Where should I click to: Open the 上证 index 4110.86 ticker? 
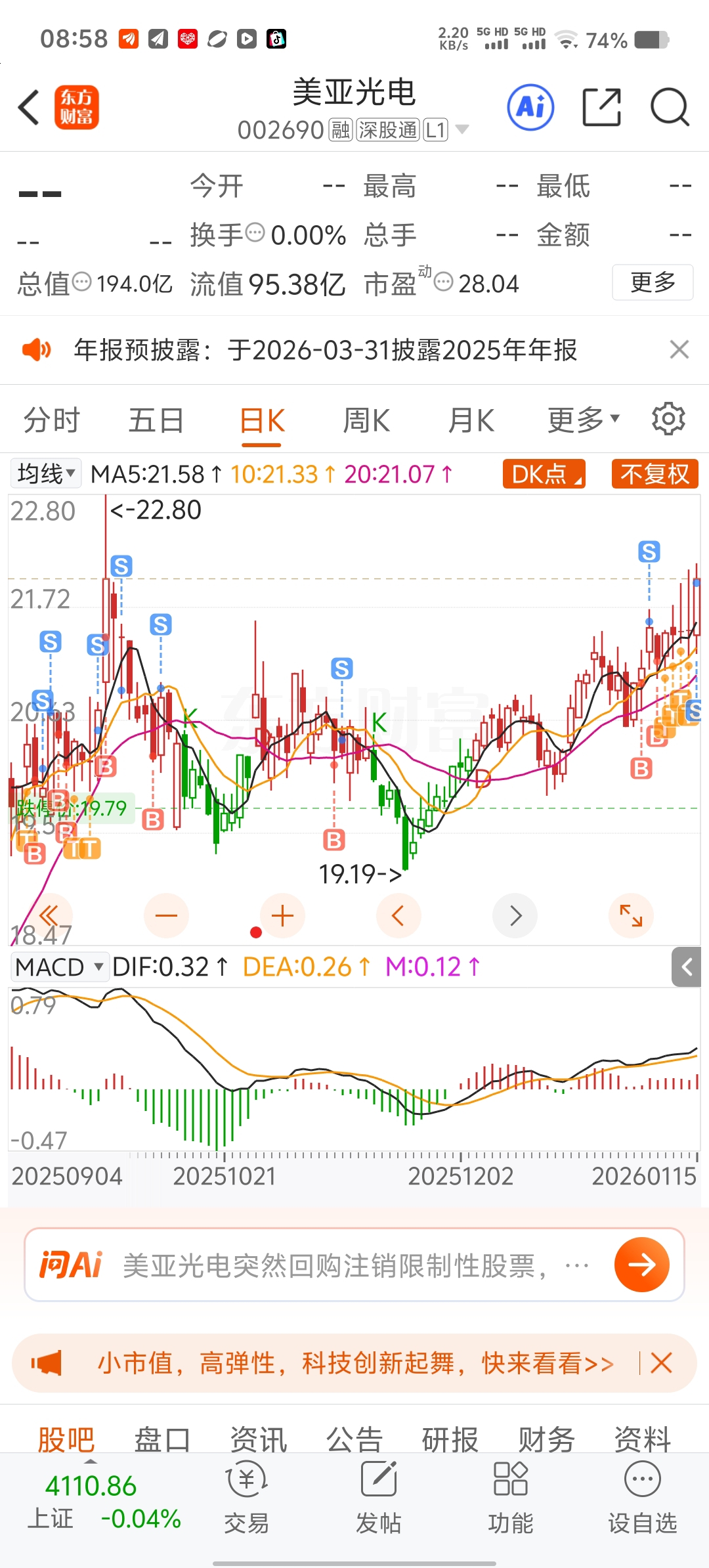pyautogui.click(x=104, y=1502)
